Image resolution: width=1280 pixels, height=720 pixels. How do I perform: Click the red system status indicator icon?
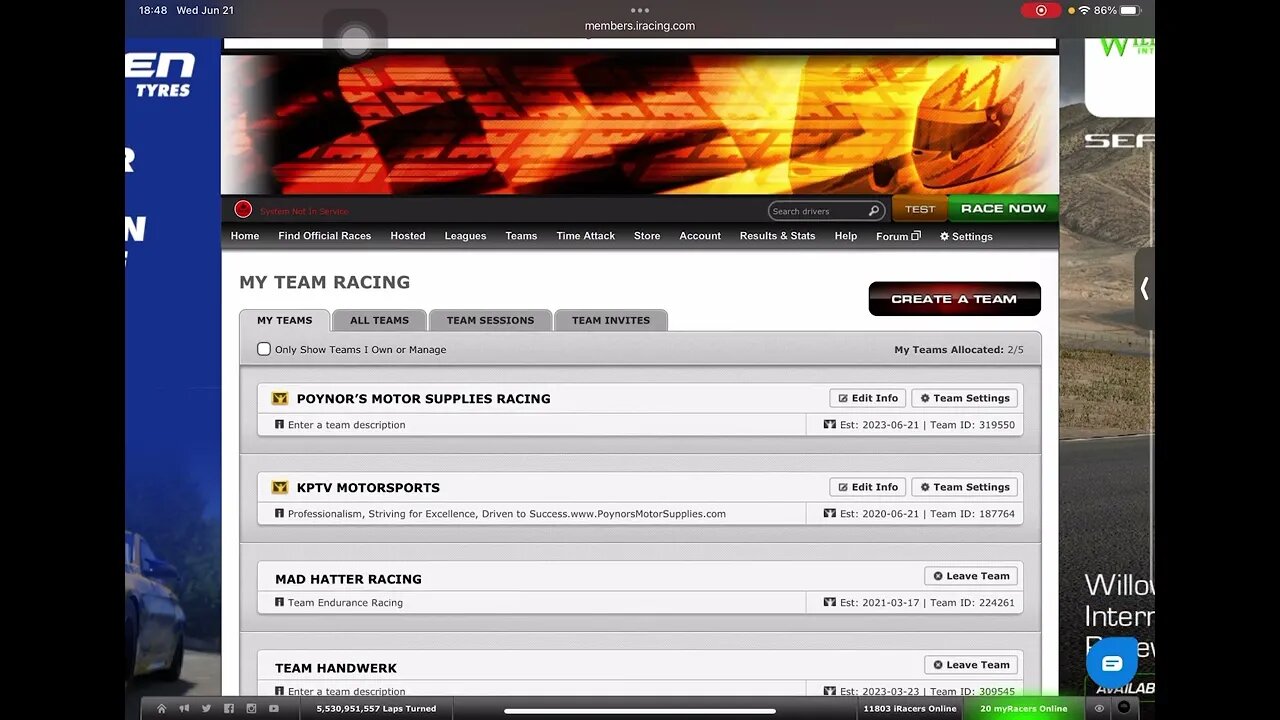243,209
